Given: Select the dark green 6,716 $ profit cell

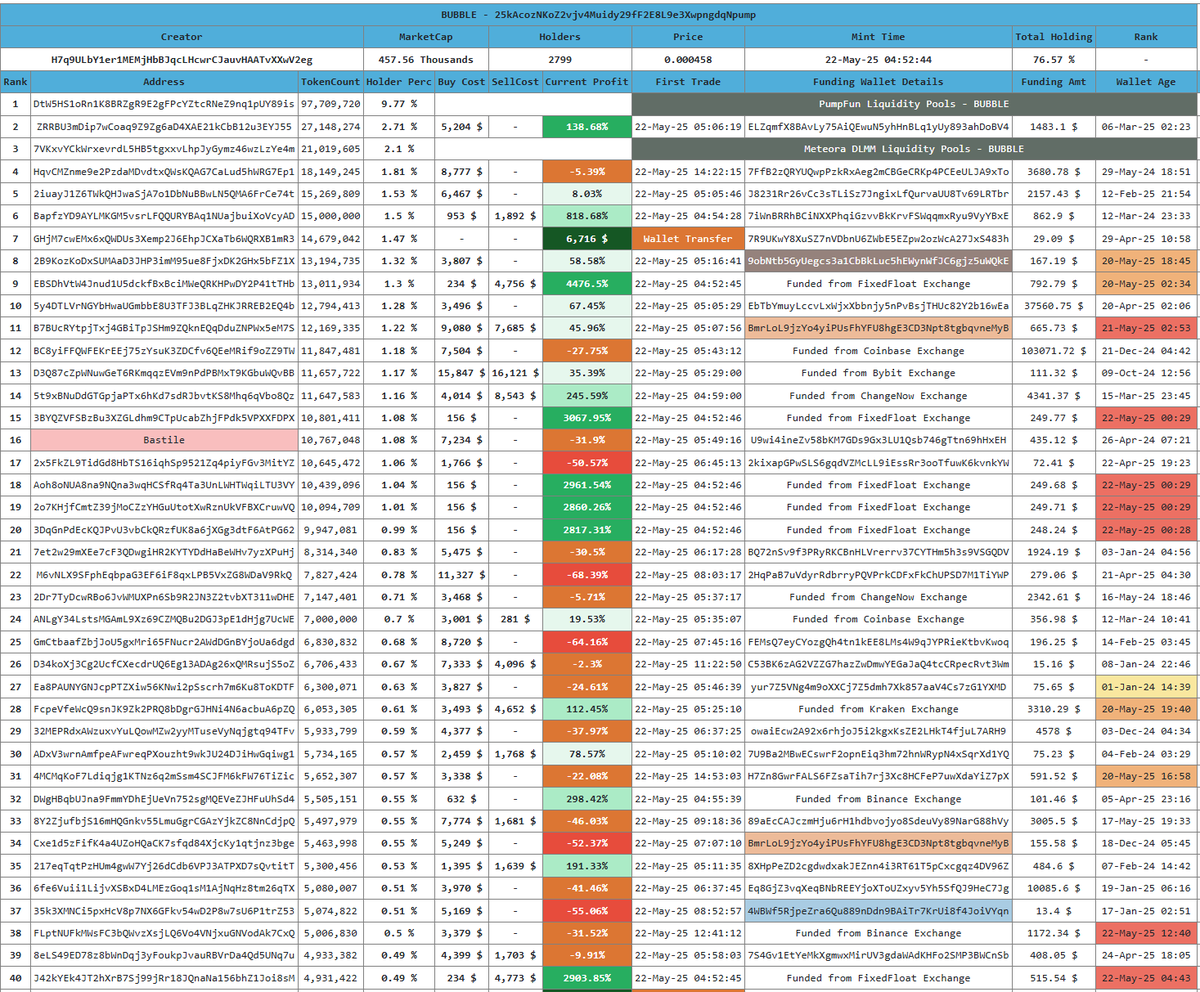Looking at the screenshot, I should (x=586, y=239).
